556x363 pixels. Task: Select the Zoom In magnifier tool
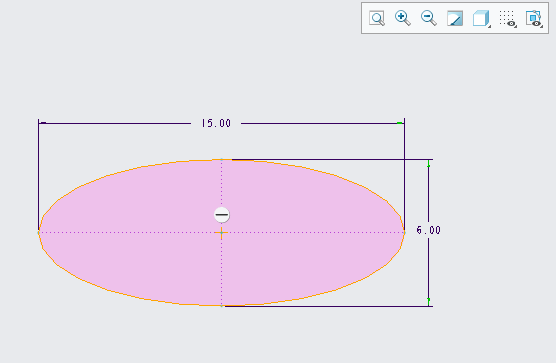[403, 18]
